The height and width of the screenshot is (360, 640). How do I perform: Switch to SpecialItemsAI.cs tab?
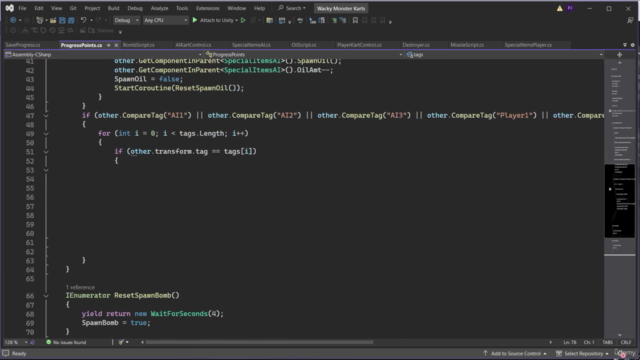tap(251, 45)
